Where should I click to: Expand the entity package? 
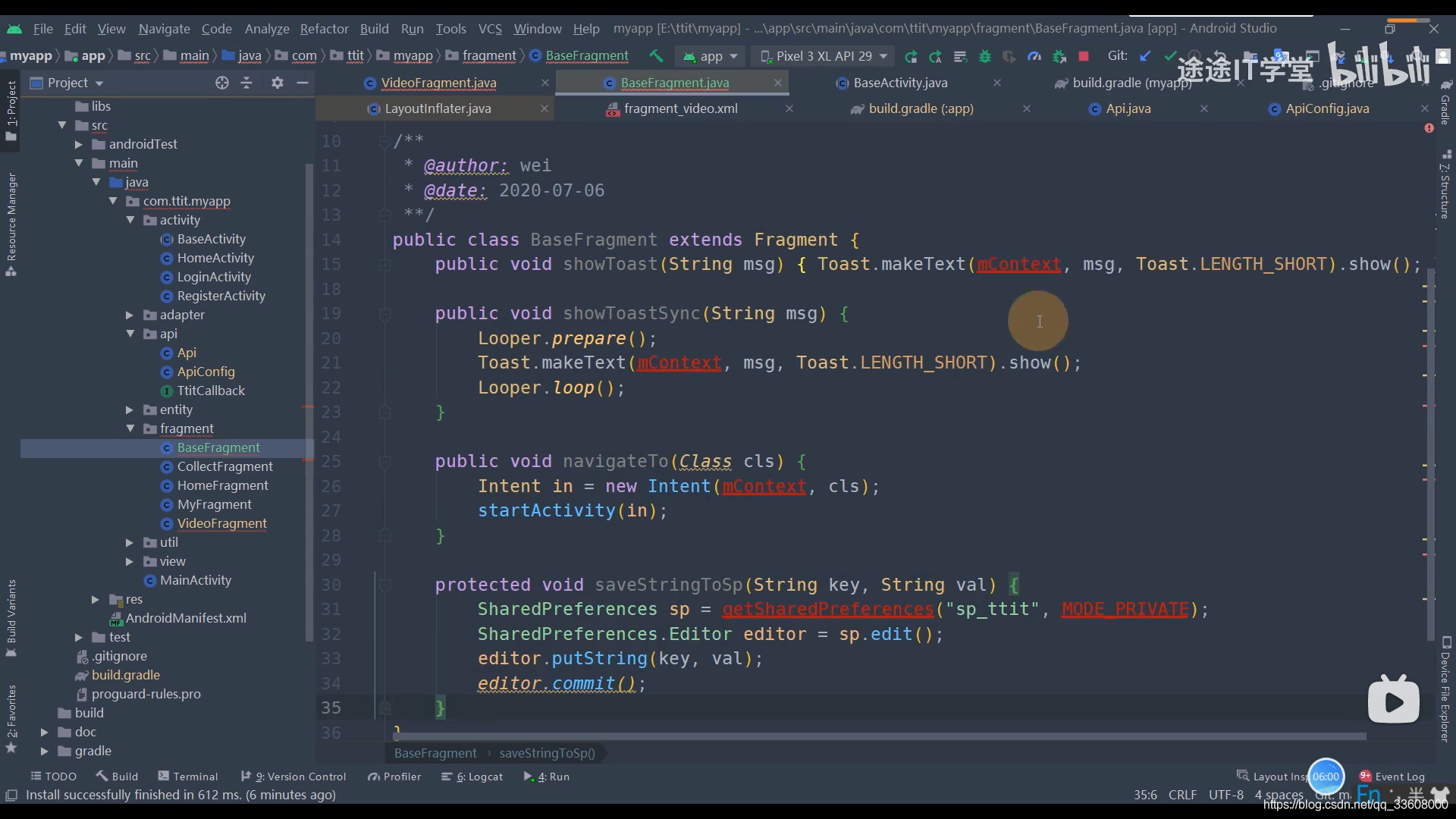(129, 409)
